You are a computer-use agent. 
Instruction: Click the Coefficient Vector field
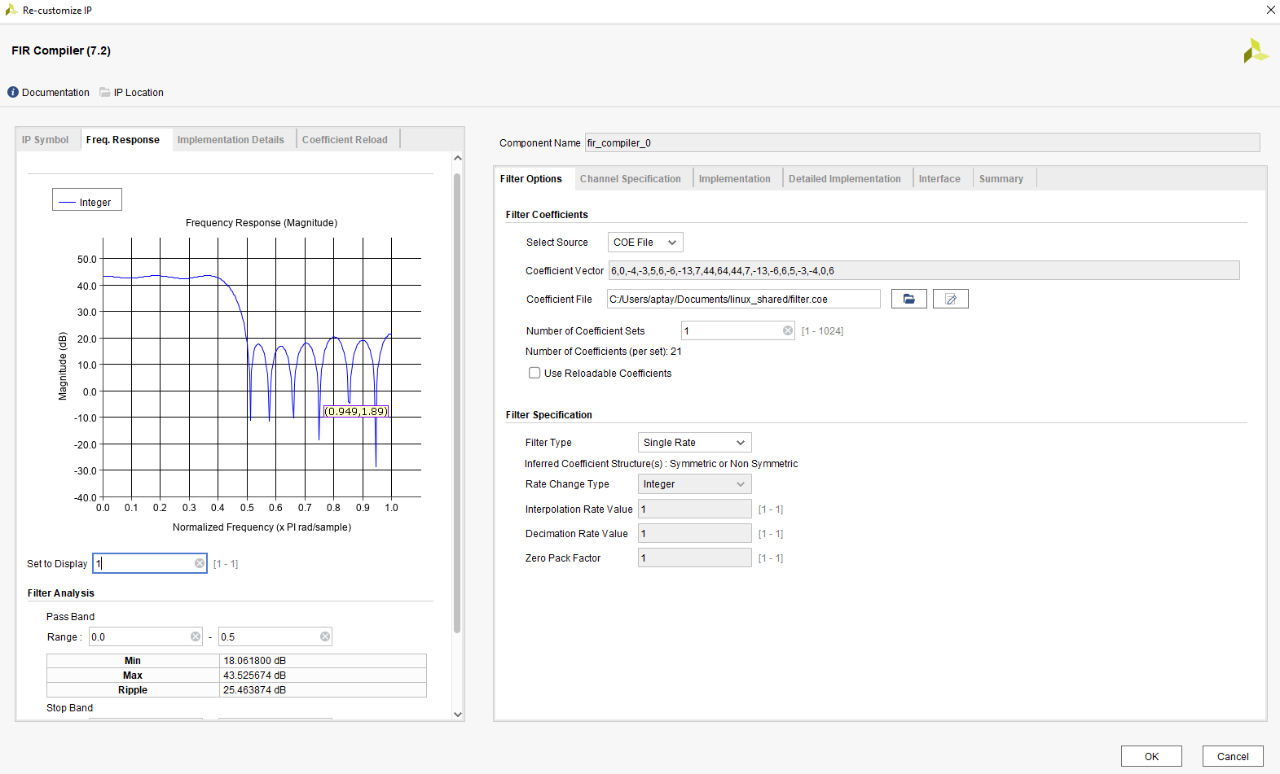[x=923, y=270]
